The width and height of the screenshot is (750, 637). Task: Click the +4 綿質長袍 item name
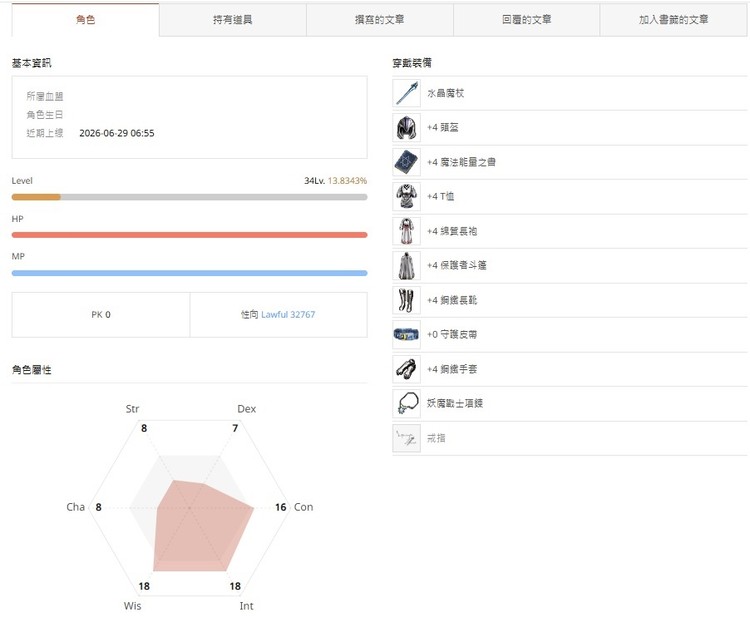click(452, 231)
